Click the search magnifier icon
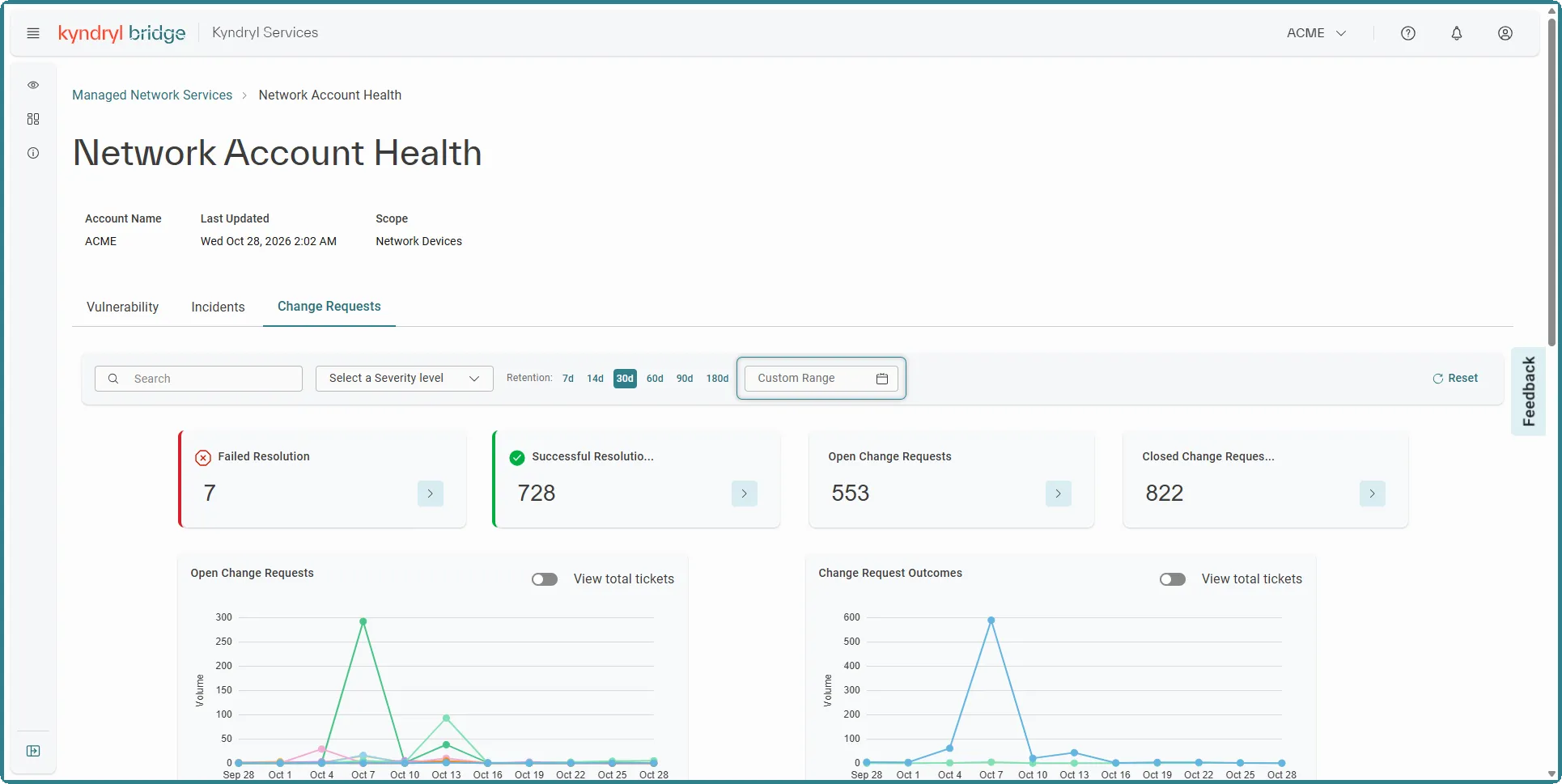Viewport: 1562px width, 784px height. click(x=113, y=379)
